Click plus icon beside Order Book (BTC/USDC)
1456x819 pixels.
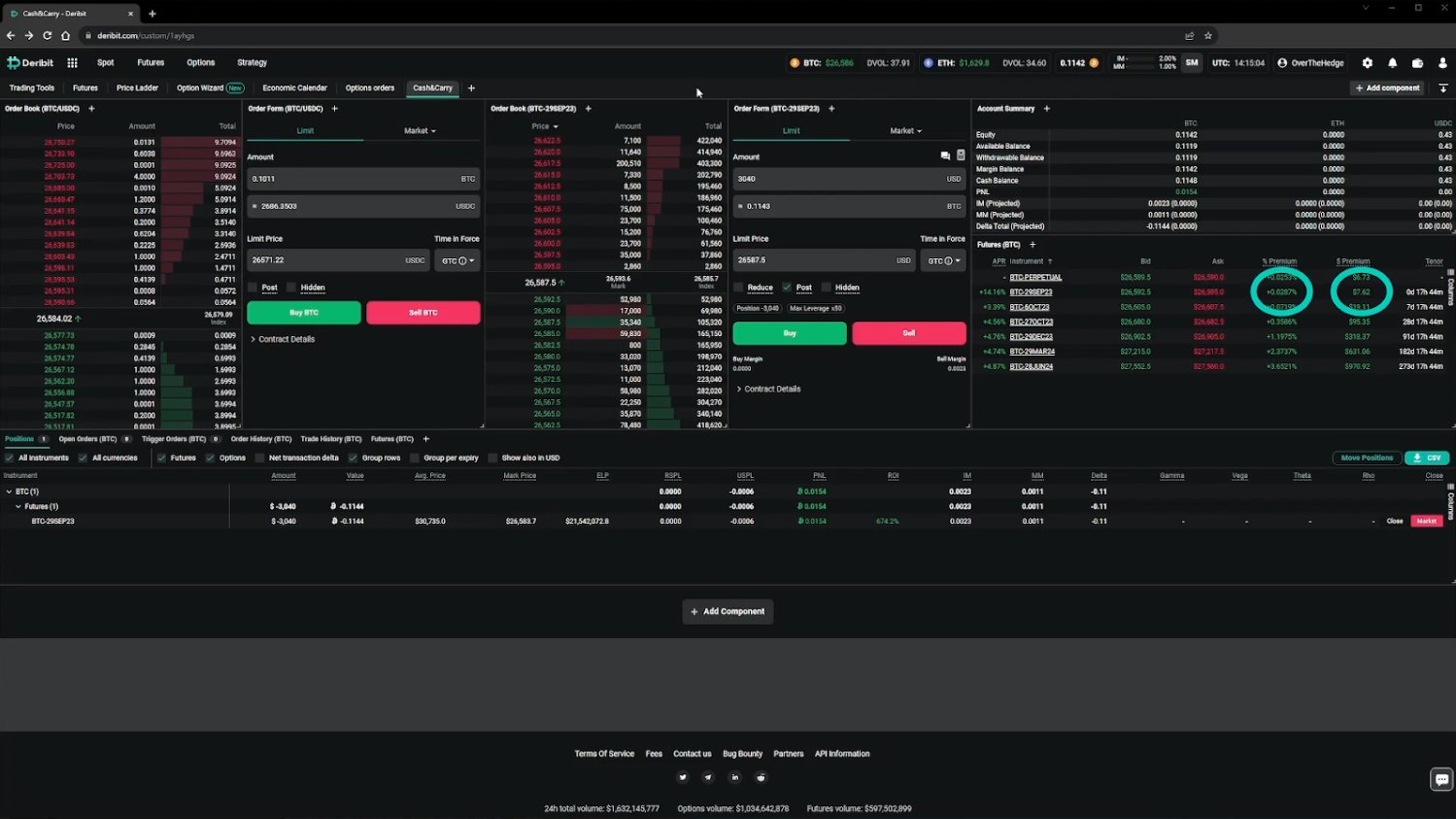click(x=91, y=109)
